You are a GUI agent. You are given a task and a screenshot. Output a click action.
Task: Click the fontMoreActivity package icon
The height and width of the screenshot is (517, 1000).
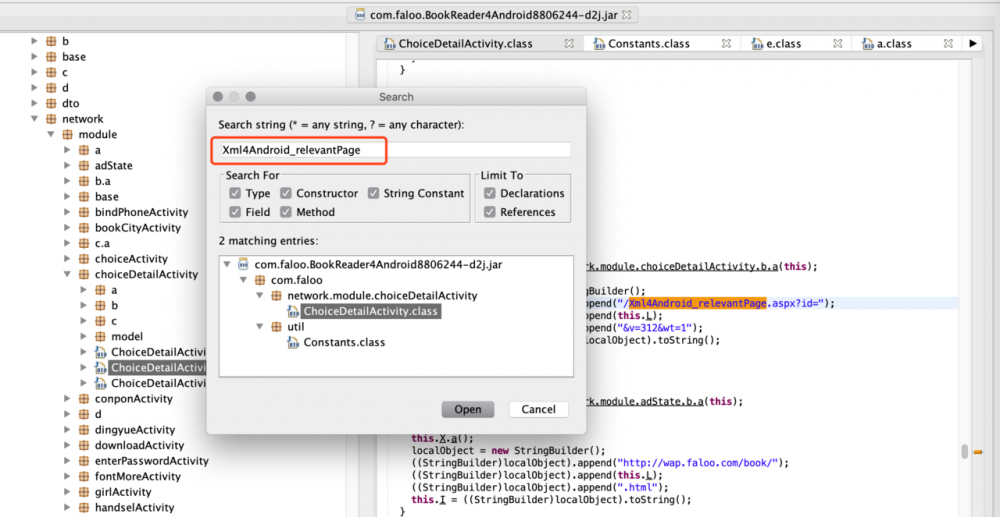[x=84, y=477]
